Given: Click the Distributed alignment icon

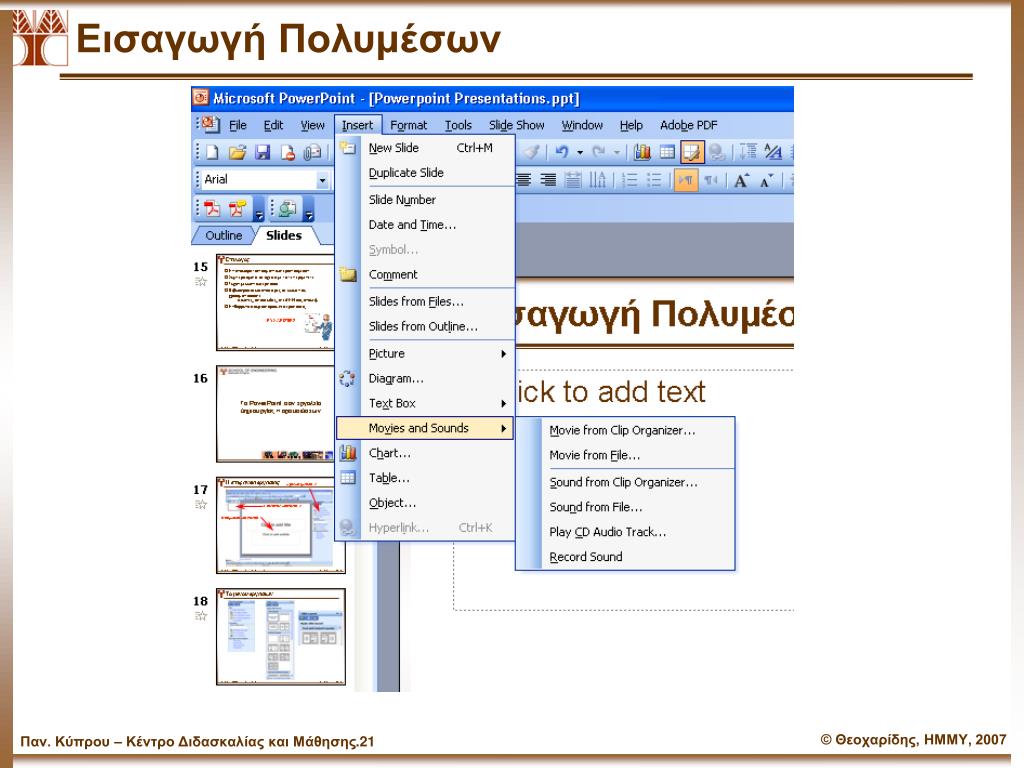Looking at the screenshot, I should point(573,180).
